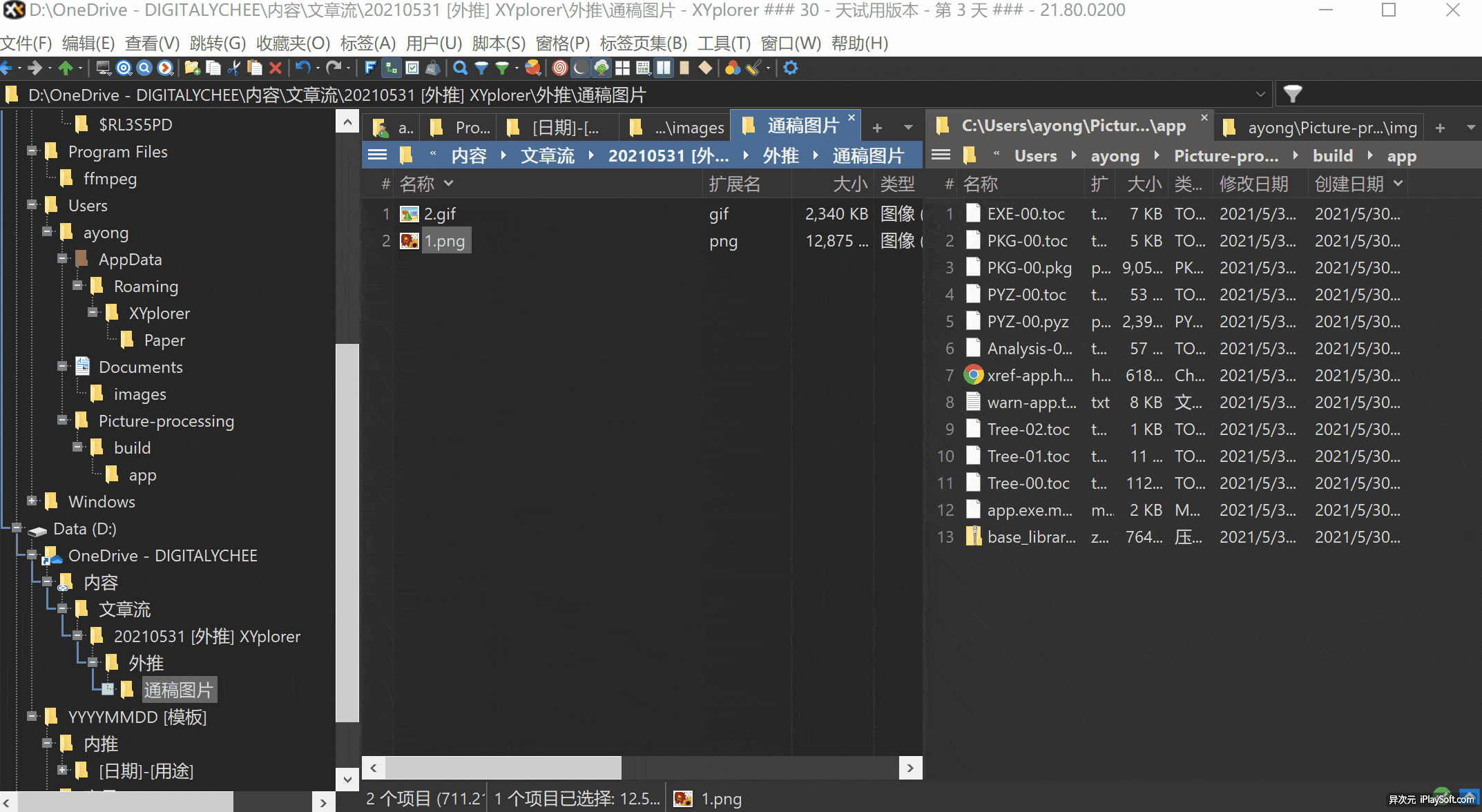Click the green funnel filter icon
The height and width of the screenshot is (812, 1482).
502,68
